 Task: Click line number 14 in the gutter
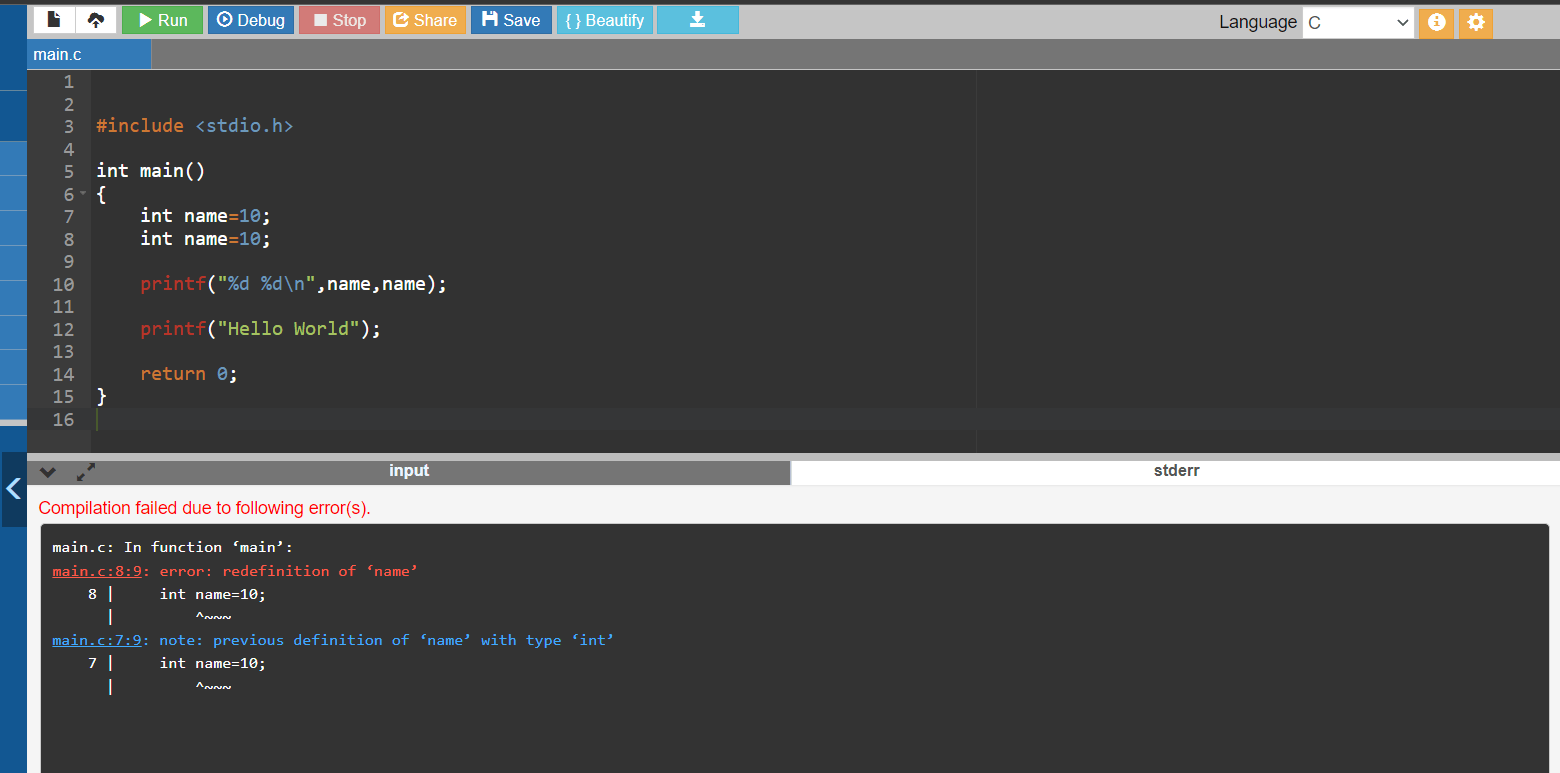click(63, 374)
